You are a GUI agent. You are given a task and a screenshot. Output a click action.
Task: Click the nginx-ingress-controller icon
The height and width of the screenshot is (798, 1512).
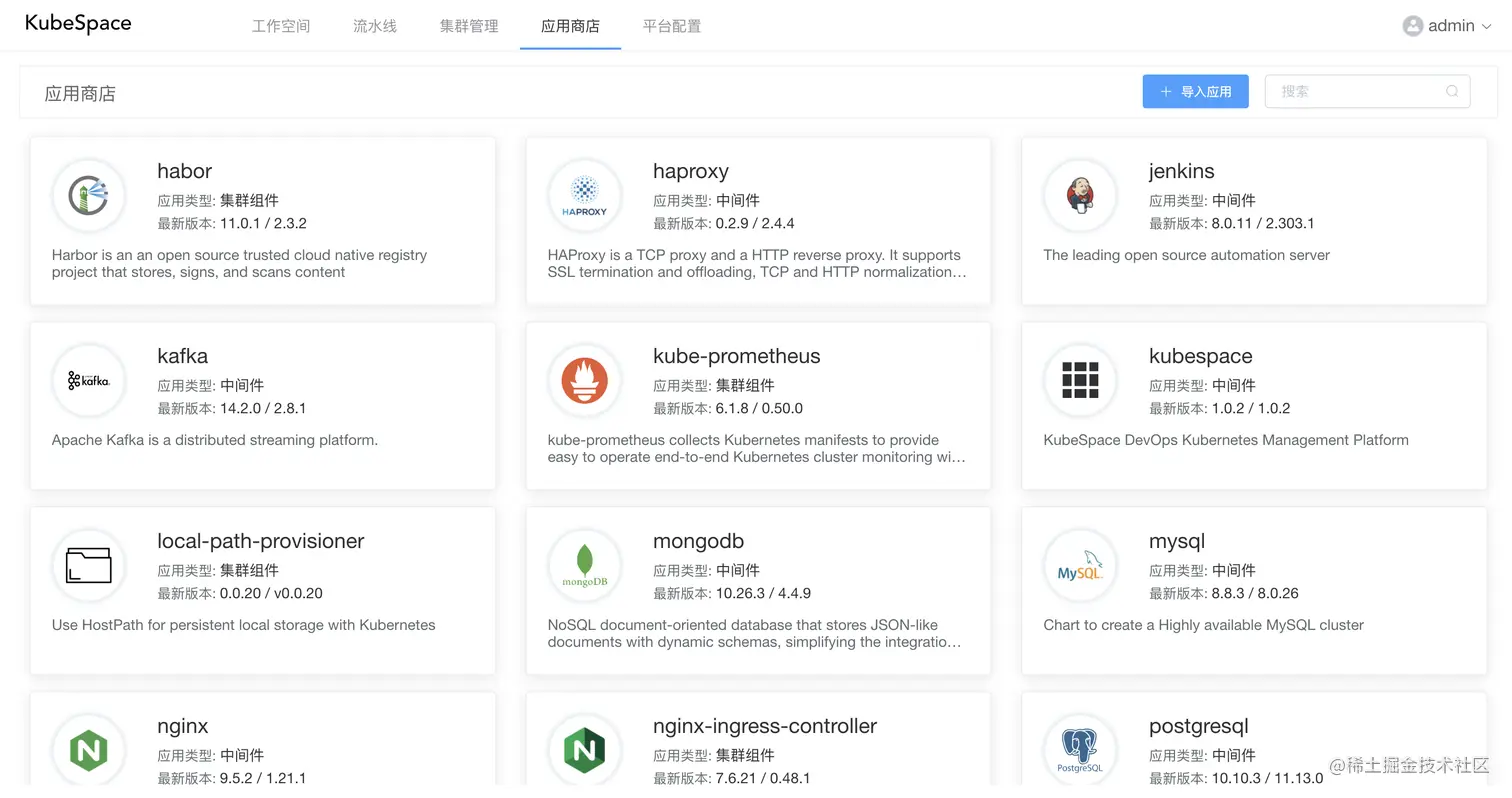click(x=584, y=750)
